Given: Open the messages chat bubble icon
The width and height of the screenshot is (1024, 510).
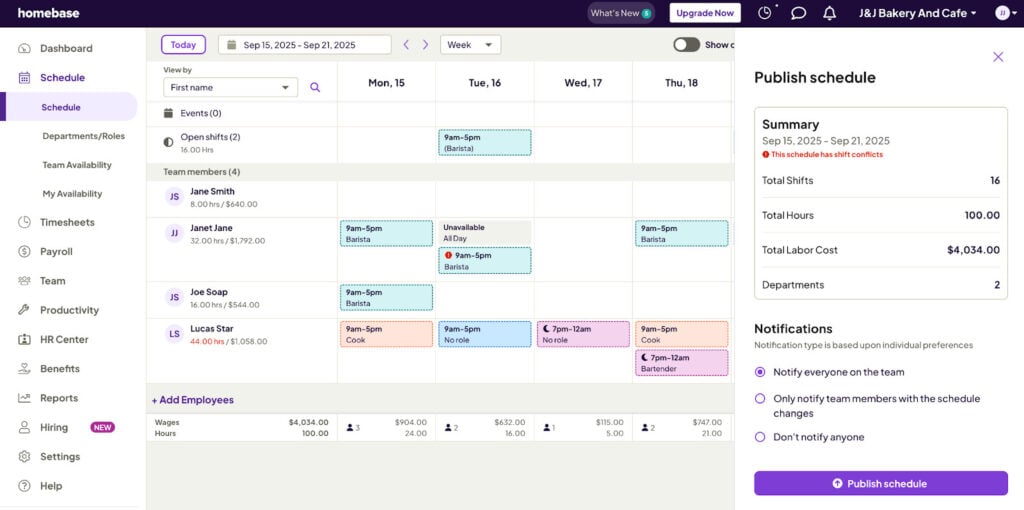Looking at the screenshot, I should click(798, 13).
